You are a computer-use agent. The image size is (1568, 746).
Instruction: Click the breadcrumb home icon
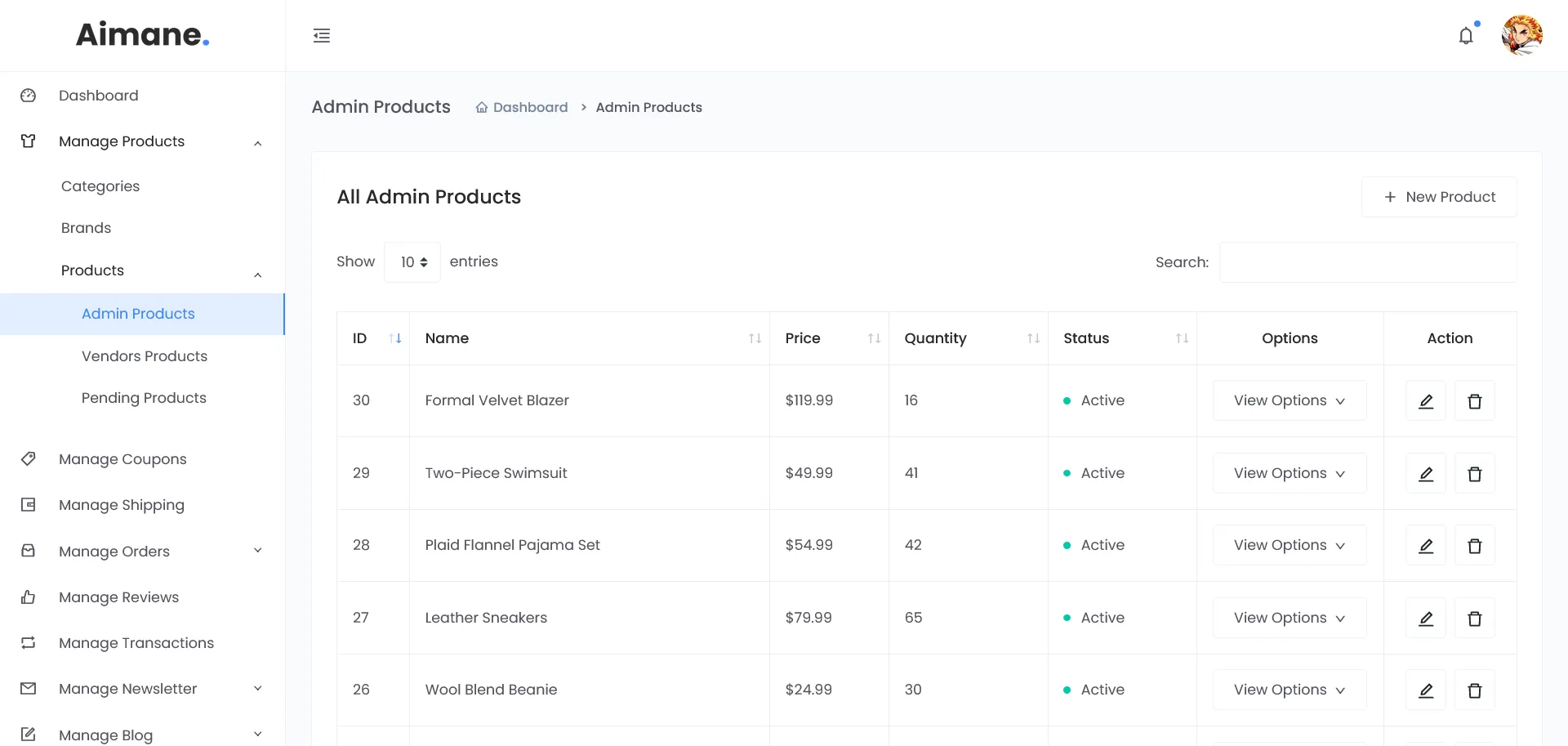pos(482,107)
